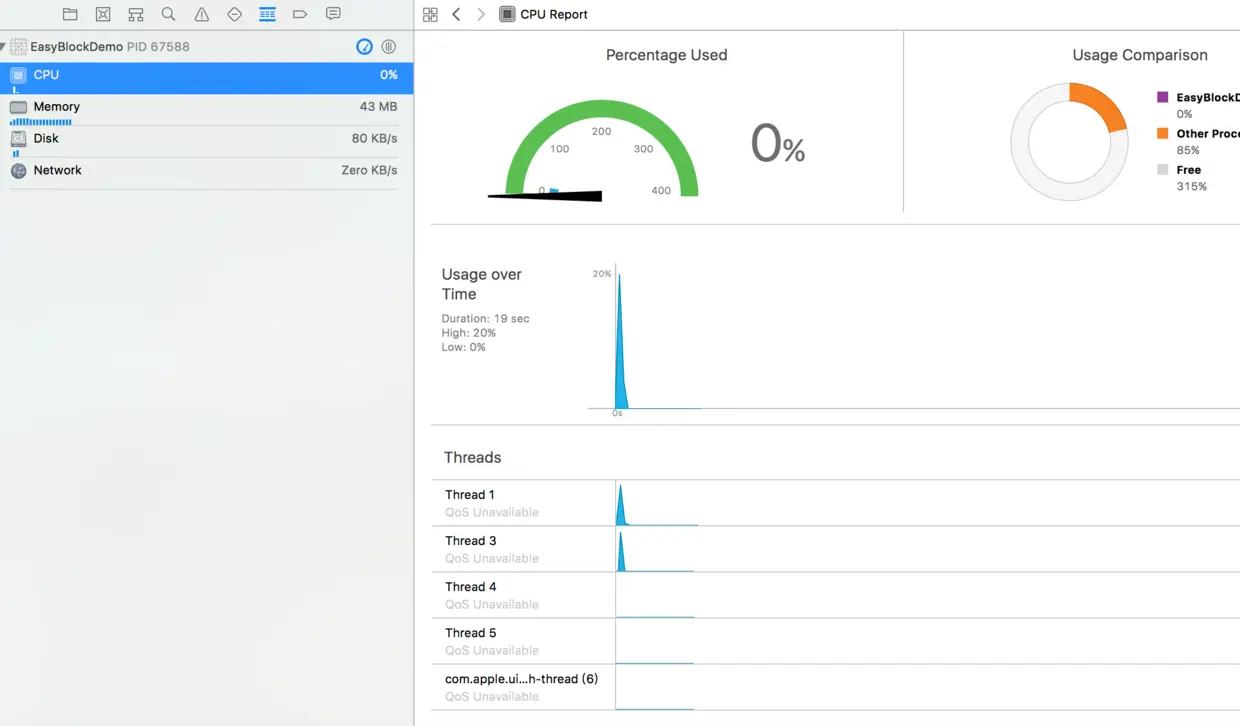The width and height of the screenshot is (1240, 726).
Task: Show the Issue navigator warning icon
Action: (x=202, y=14)
